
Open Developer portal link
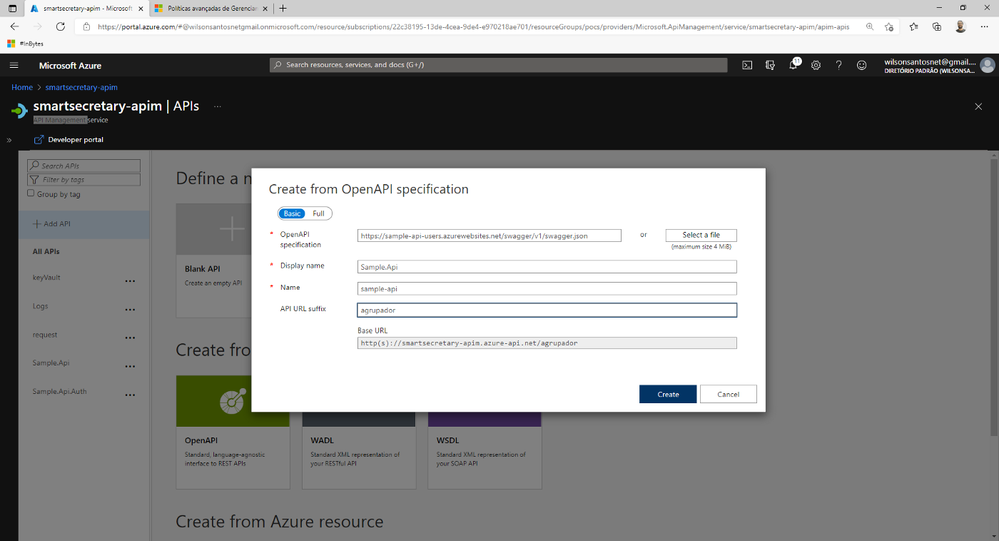68,140
